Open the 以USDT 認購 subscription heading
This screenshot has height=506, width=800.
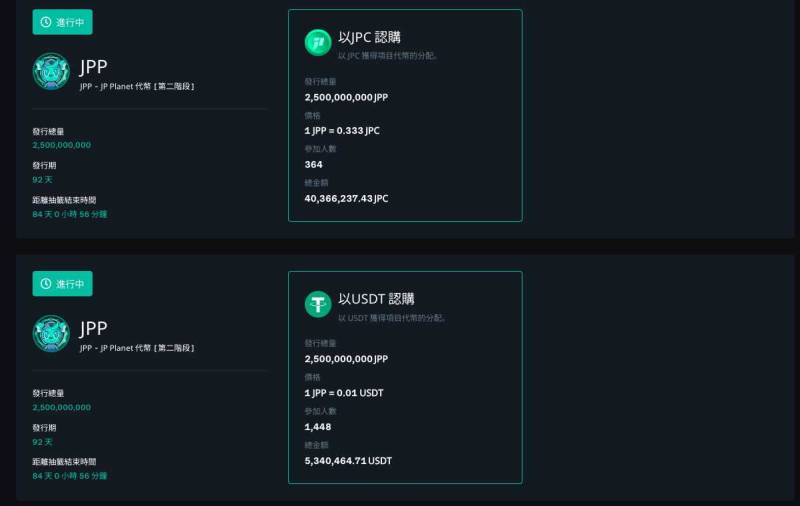376,299
